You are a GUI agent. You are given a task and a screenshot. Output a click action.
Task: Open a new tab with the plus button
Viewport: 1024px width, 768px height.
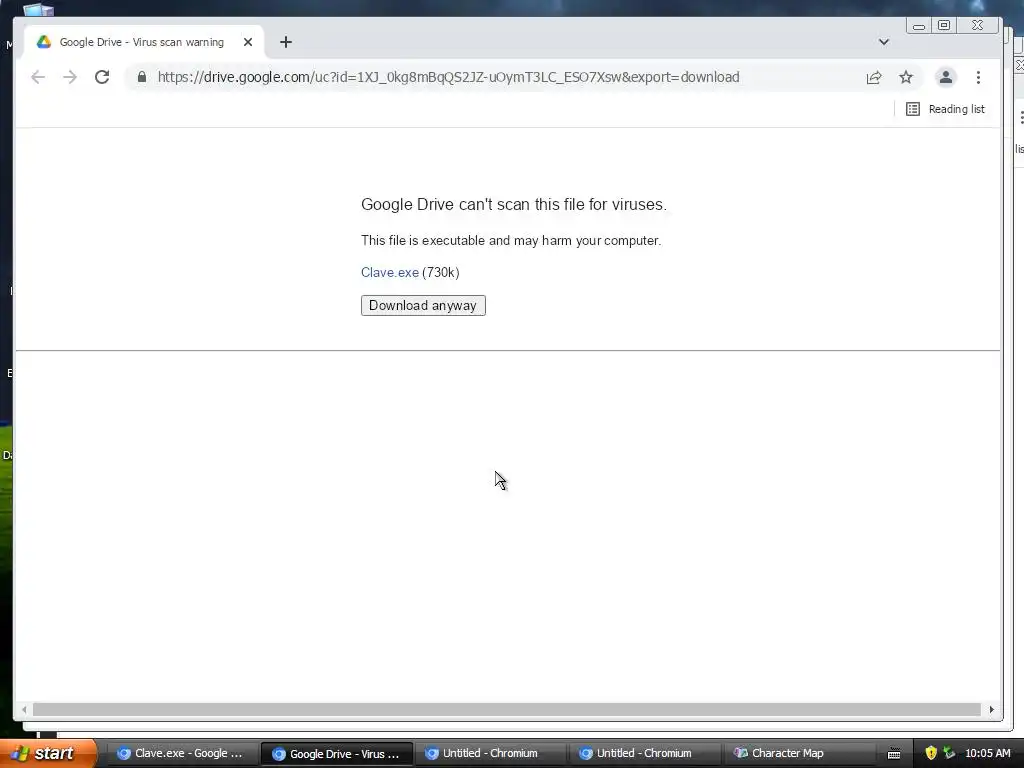point(285,42)
